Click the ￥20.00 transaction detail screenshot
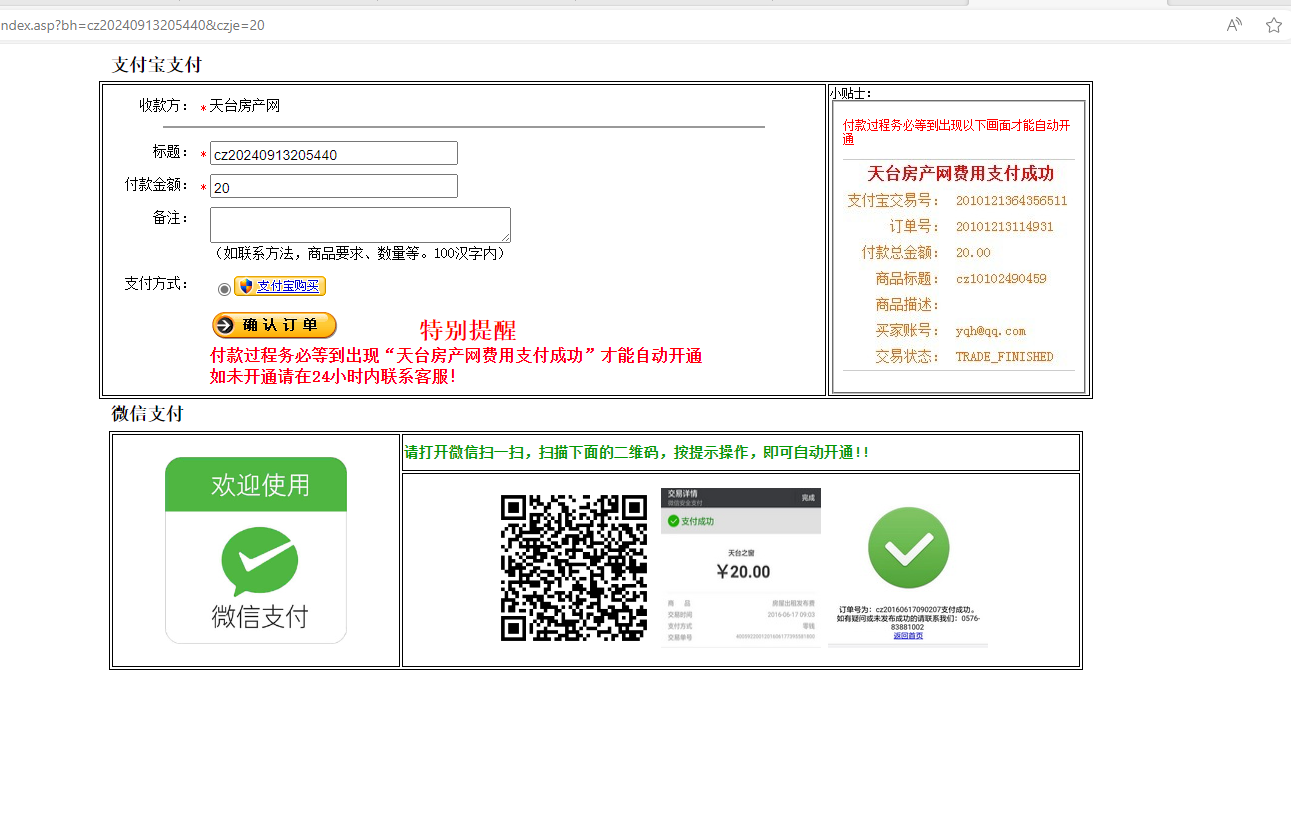Image resolution: width=1291 pixels, height=836 pixels. click(x=741, y=567)
